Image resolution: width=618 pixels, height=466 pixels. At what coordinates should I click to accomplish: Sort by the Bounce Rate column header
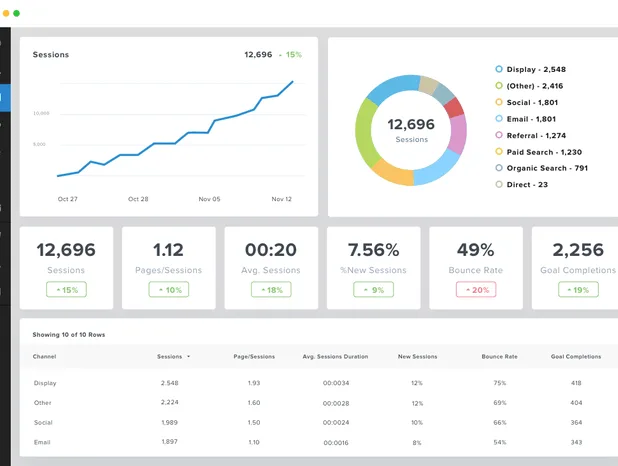click(499, 356)
